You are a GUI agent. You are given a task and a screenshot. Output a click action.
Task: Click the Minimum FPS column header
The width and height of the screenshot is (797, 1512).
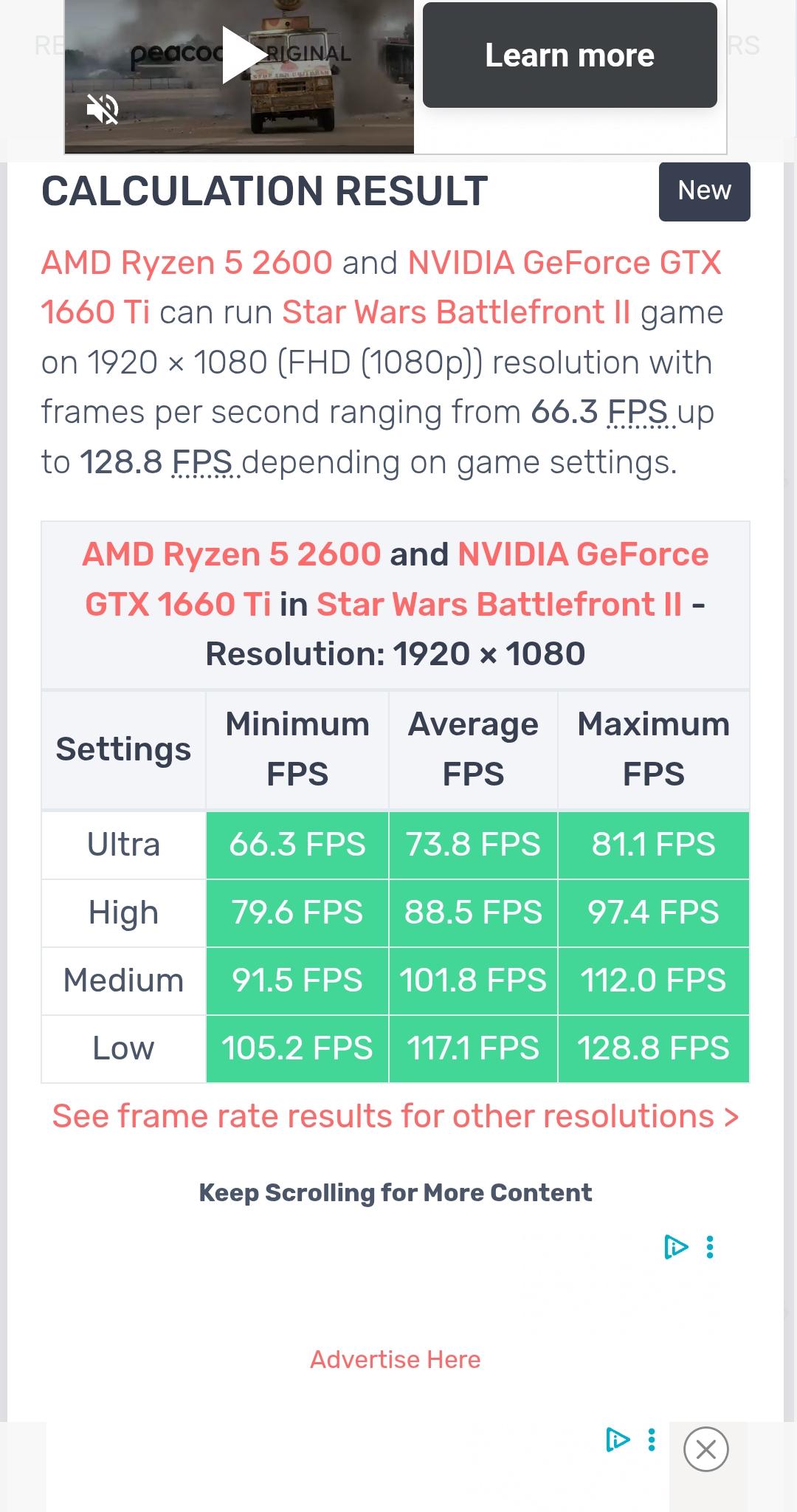(x=296, y=748)
